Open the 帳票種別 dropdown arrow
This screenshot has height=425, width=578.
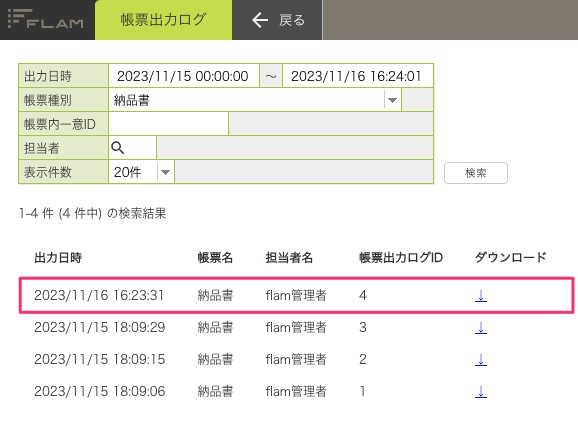393,100
